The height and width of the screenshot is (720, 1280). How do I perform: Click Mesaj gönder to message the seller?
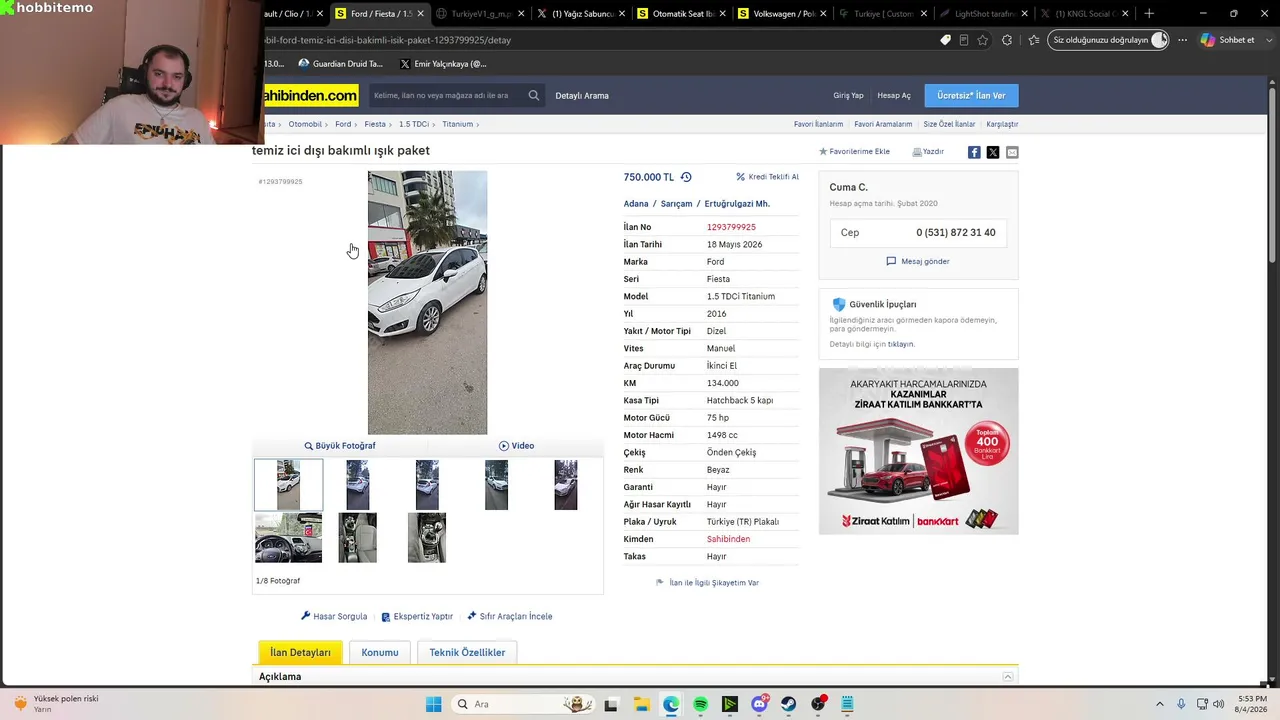[918, 261]
